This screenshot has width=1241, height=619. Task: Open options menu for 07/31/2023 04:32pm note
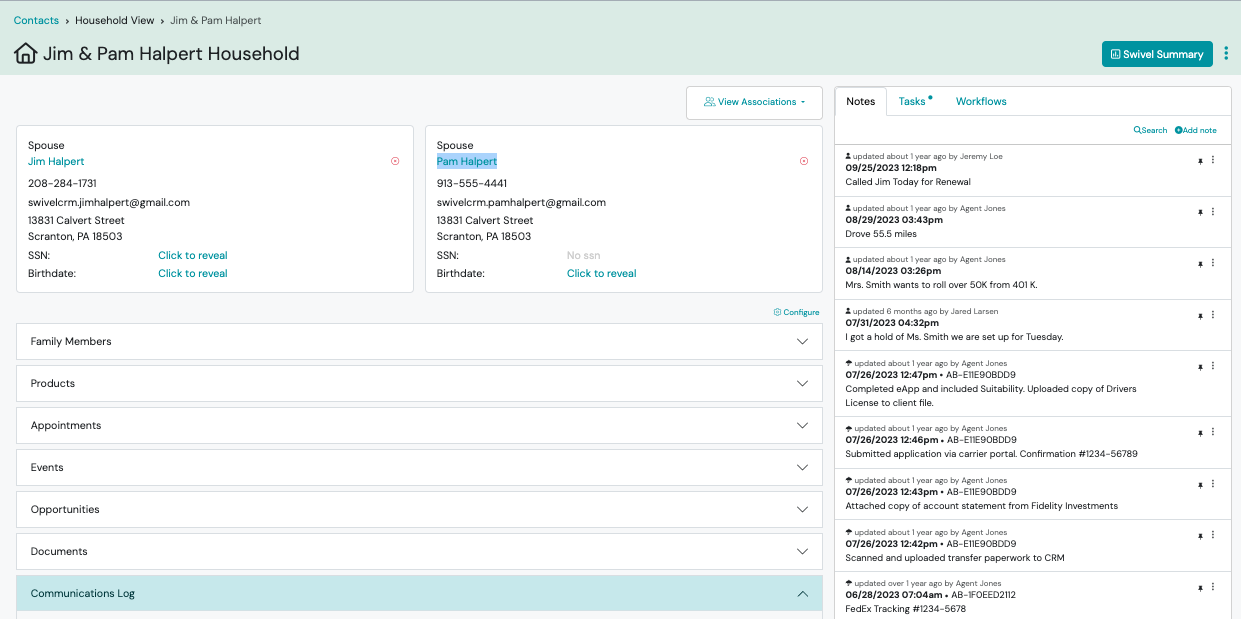[x=1213, y=315]
